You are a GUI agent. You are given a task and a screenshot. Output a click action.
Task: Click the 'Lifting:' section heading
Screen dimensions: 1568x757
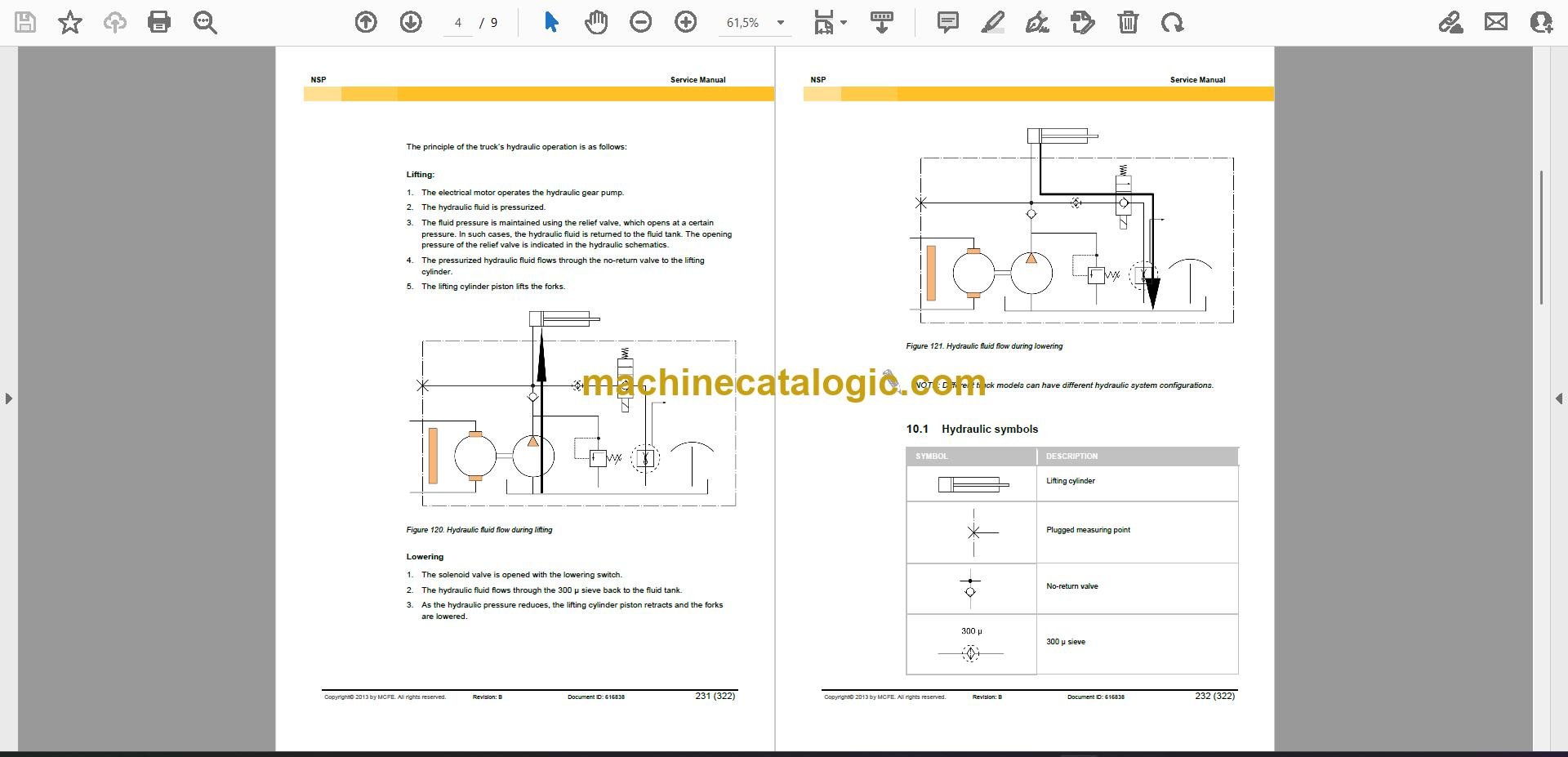pos(421,175)
